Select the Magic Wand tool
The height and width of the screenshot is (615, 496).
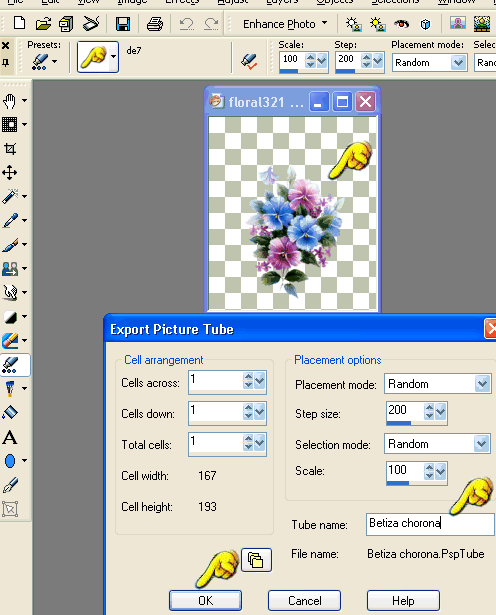10,196
